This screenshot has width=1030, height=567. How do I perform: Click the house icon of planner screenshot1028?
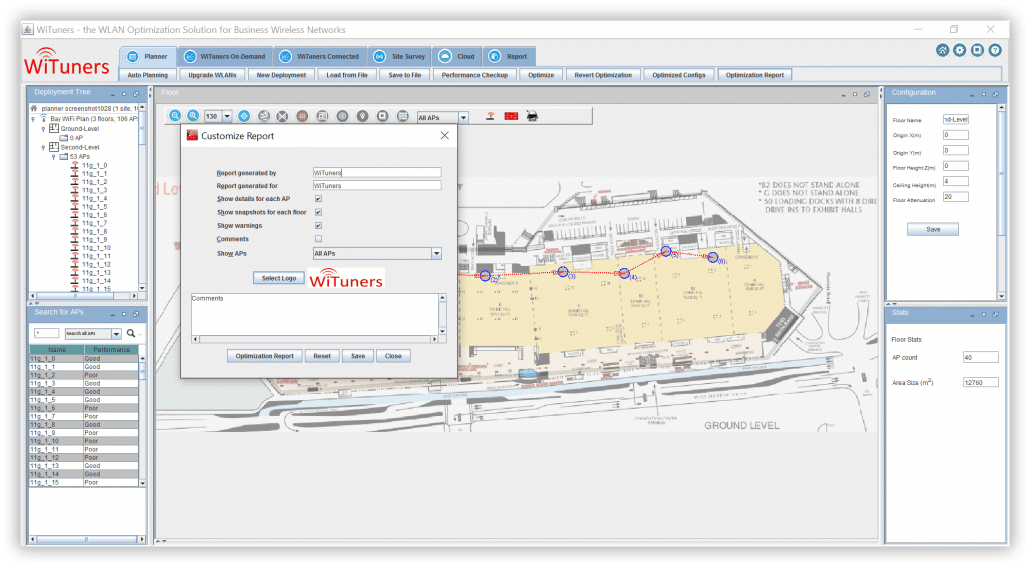click(x=34, y=108)
